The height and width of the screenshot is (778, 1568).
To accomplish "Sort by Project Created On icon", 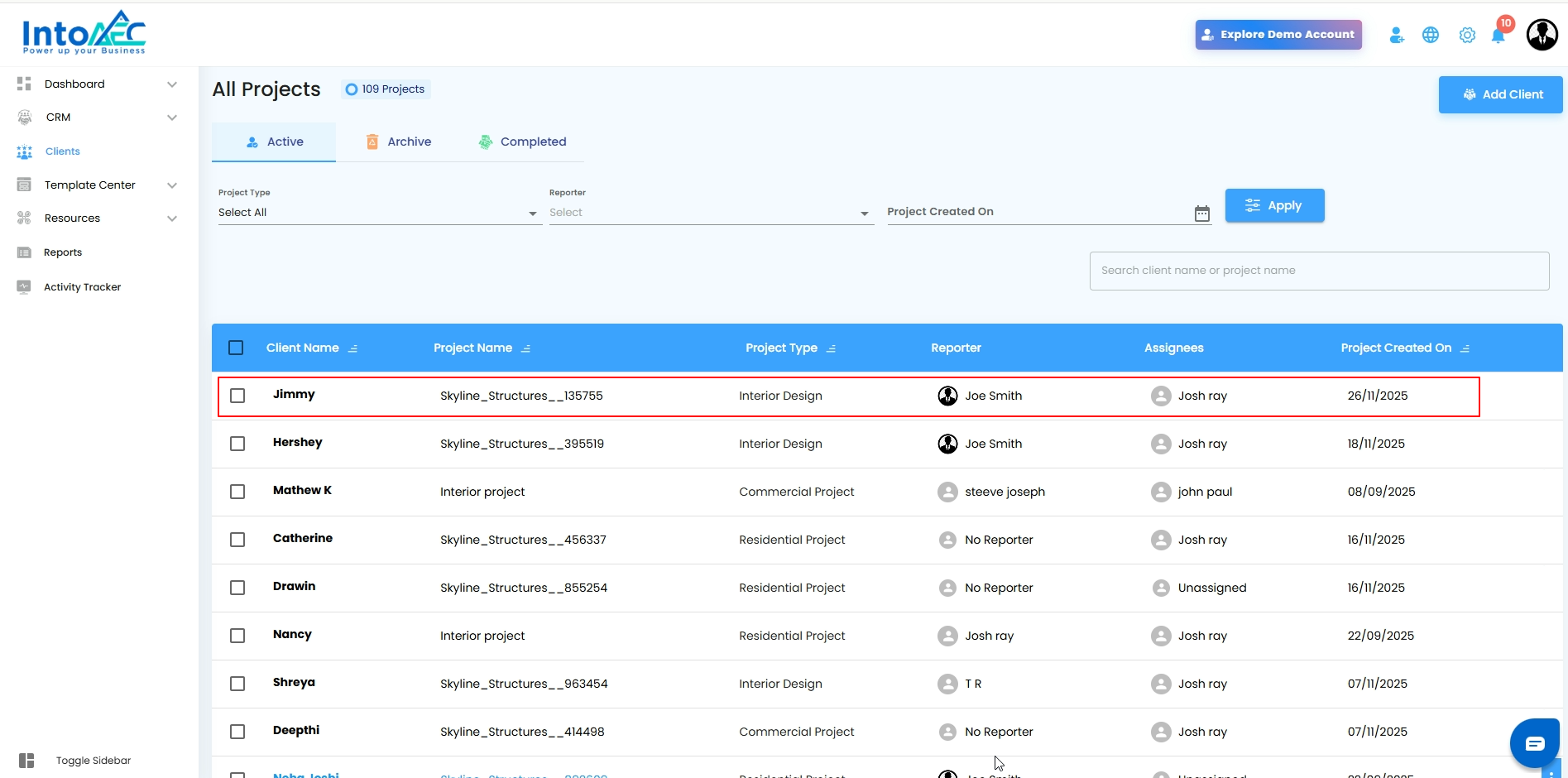I will click(1465, 348).
